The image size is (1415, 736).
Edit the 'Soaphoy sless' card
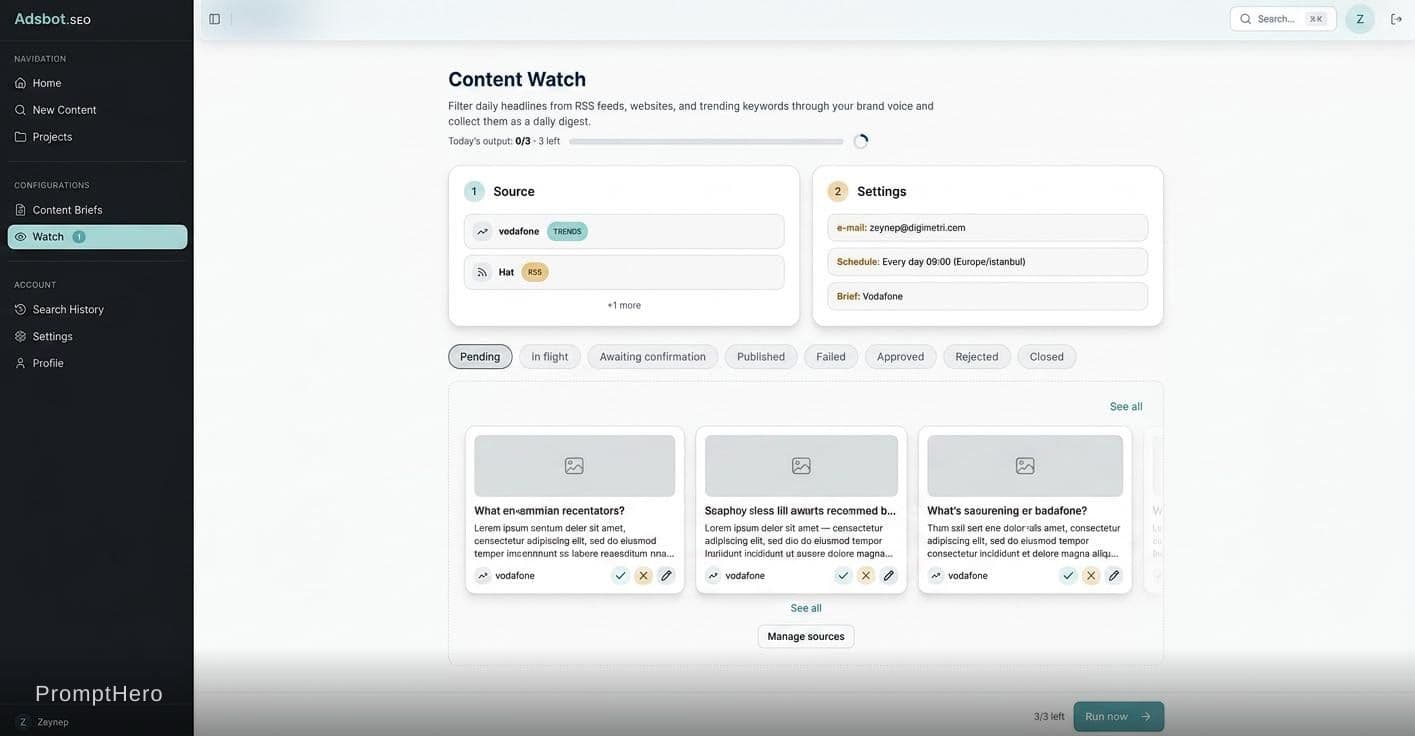click(889, 576)
